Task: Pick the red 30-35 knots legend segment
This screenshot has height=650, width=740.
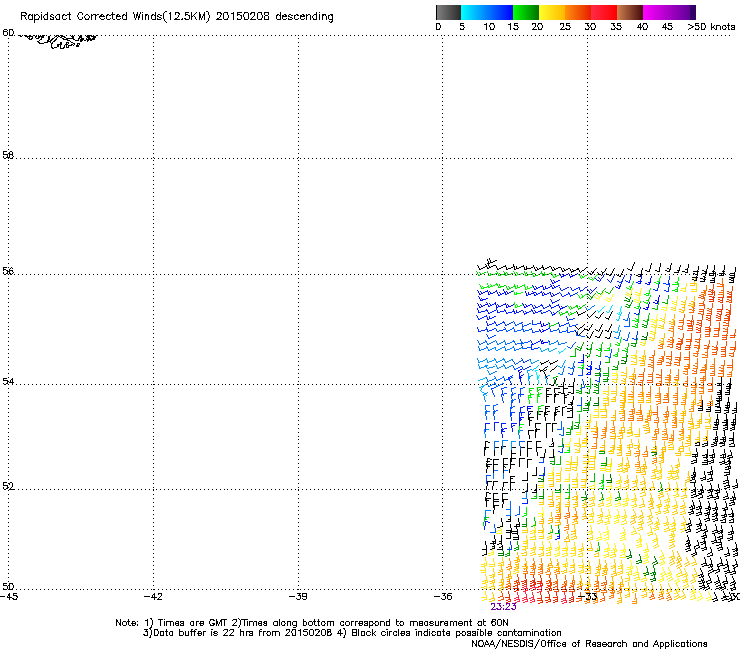Action: pos(604,12)
